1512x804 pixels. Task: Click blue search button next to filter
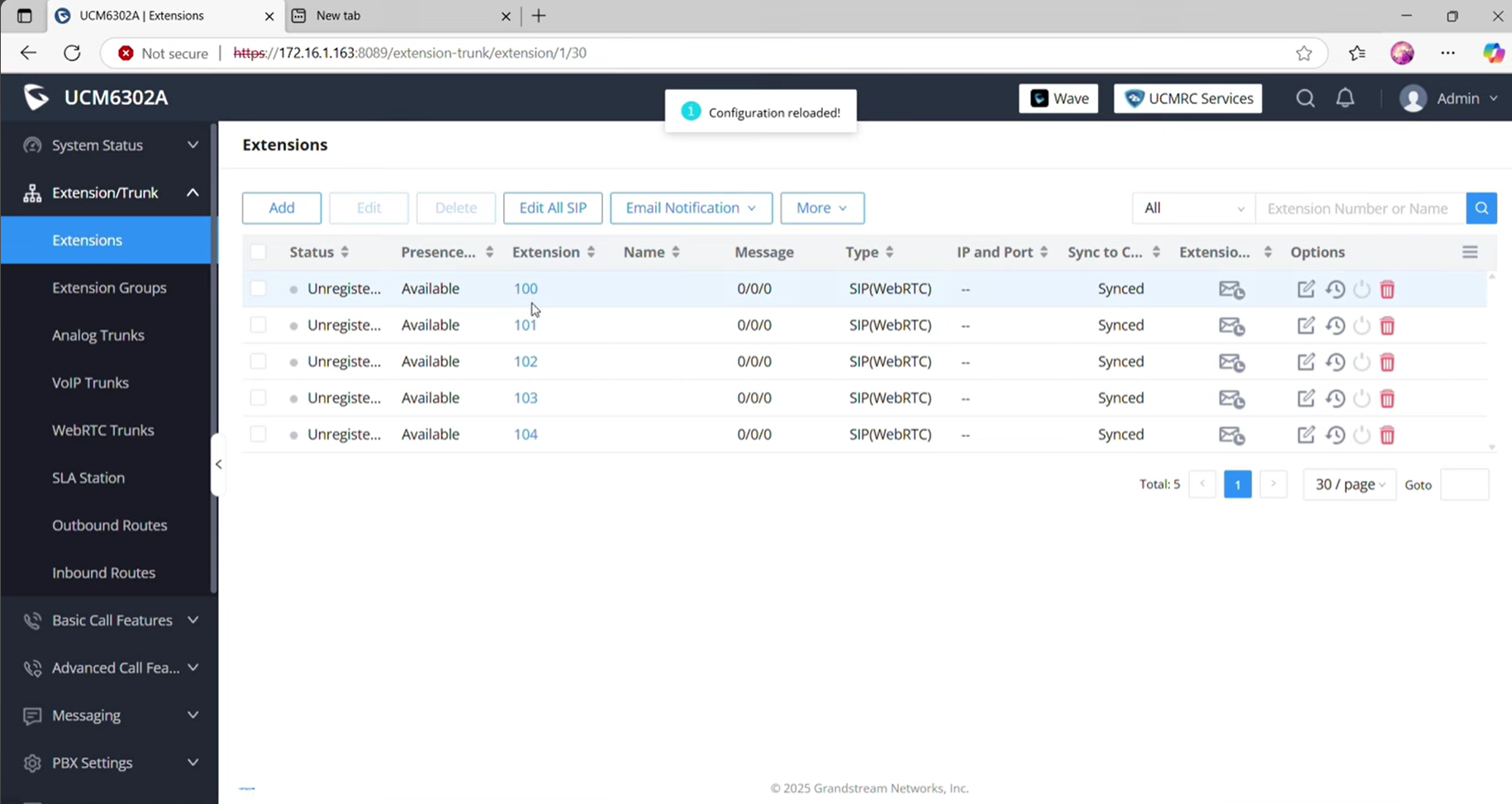[1481, 208]
